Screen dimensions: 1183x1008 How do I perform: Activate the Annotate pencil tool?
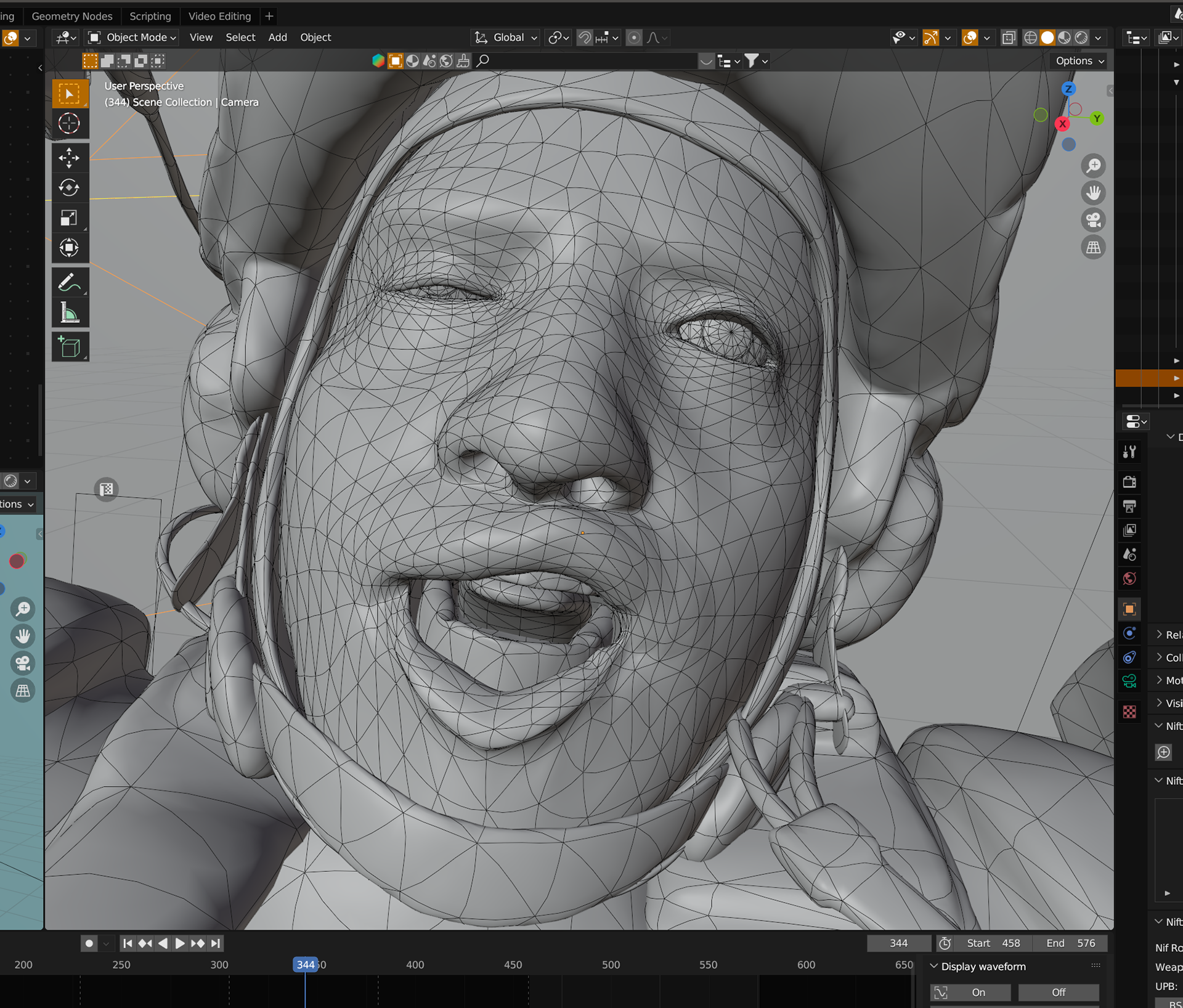[x=69, y=283]
